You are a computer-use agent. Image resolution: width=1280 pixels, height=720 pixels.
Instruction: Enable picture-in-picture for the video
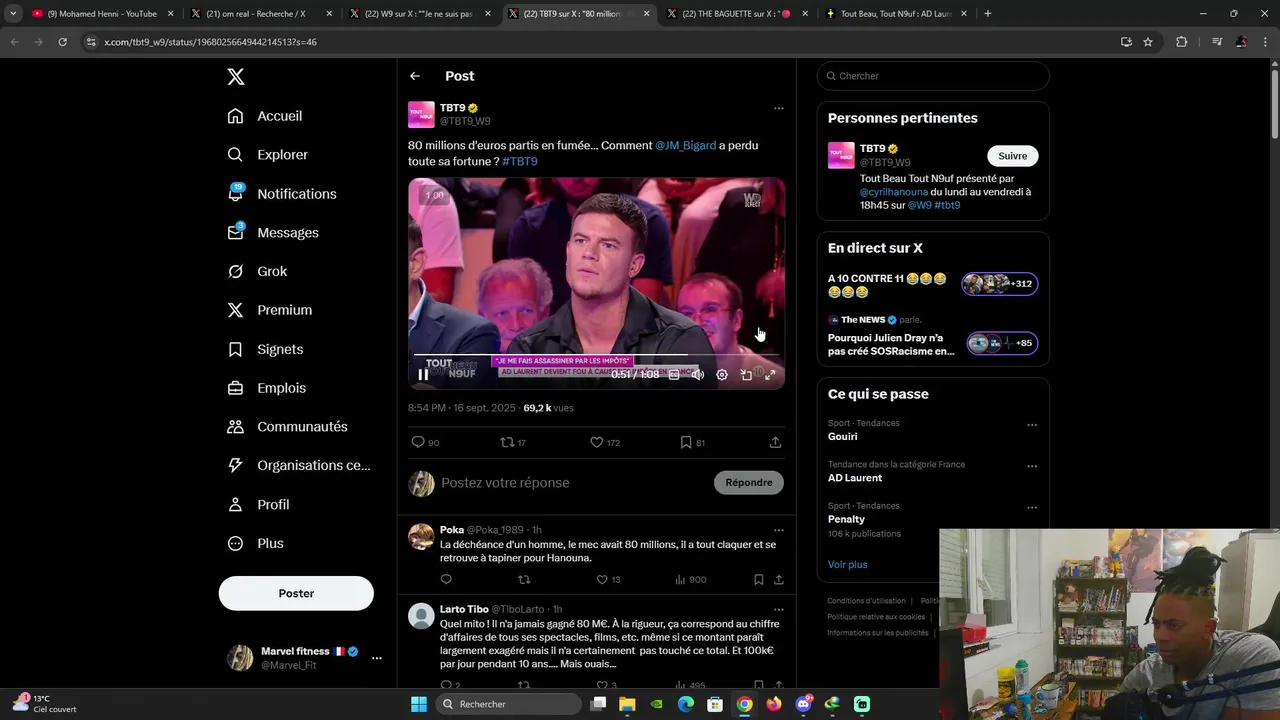tap(746, 375)
